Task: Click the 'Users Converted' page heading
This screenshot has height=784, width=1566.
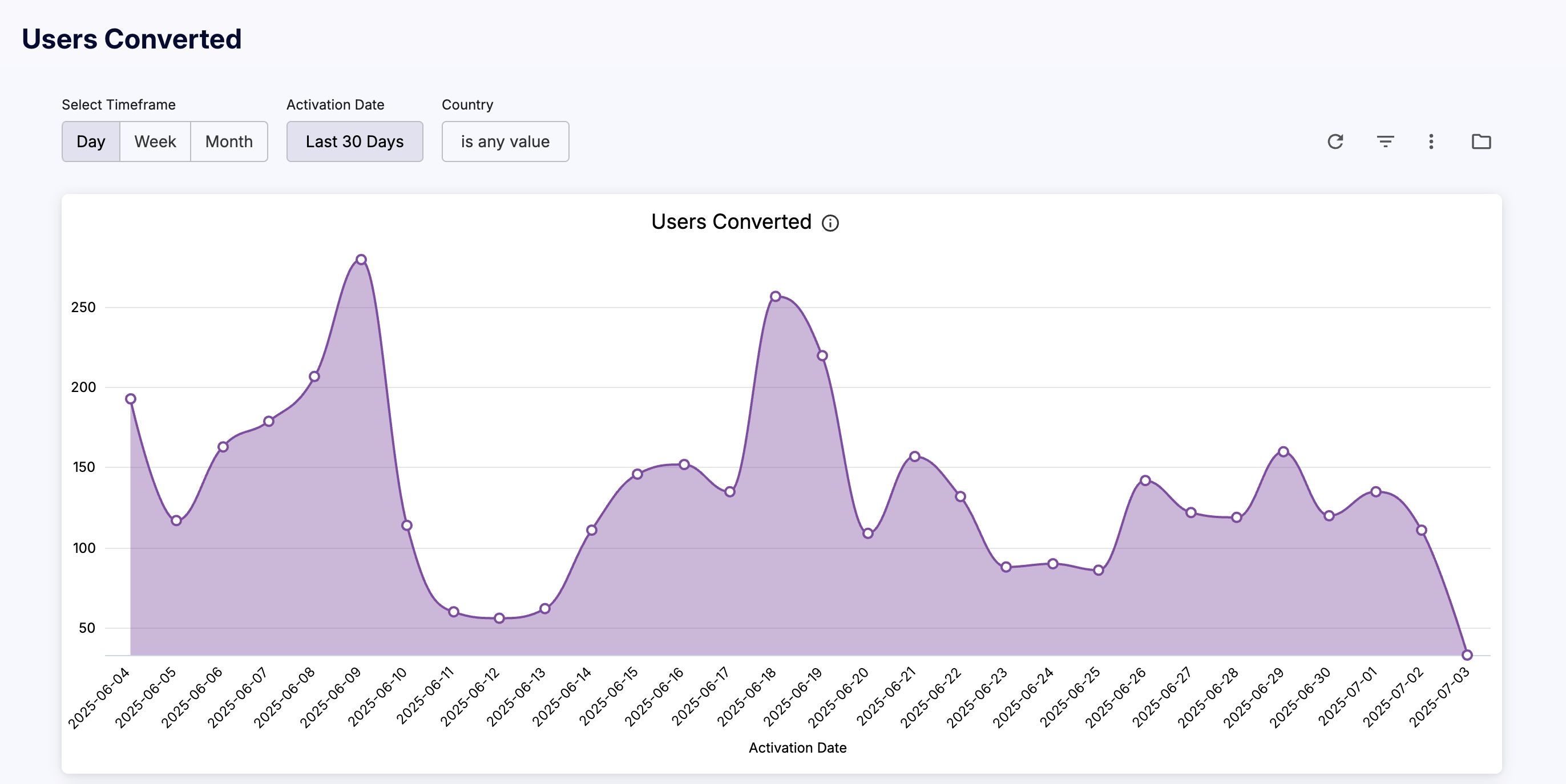Action: pos(132,39)
